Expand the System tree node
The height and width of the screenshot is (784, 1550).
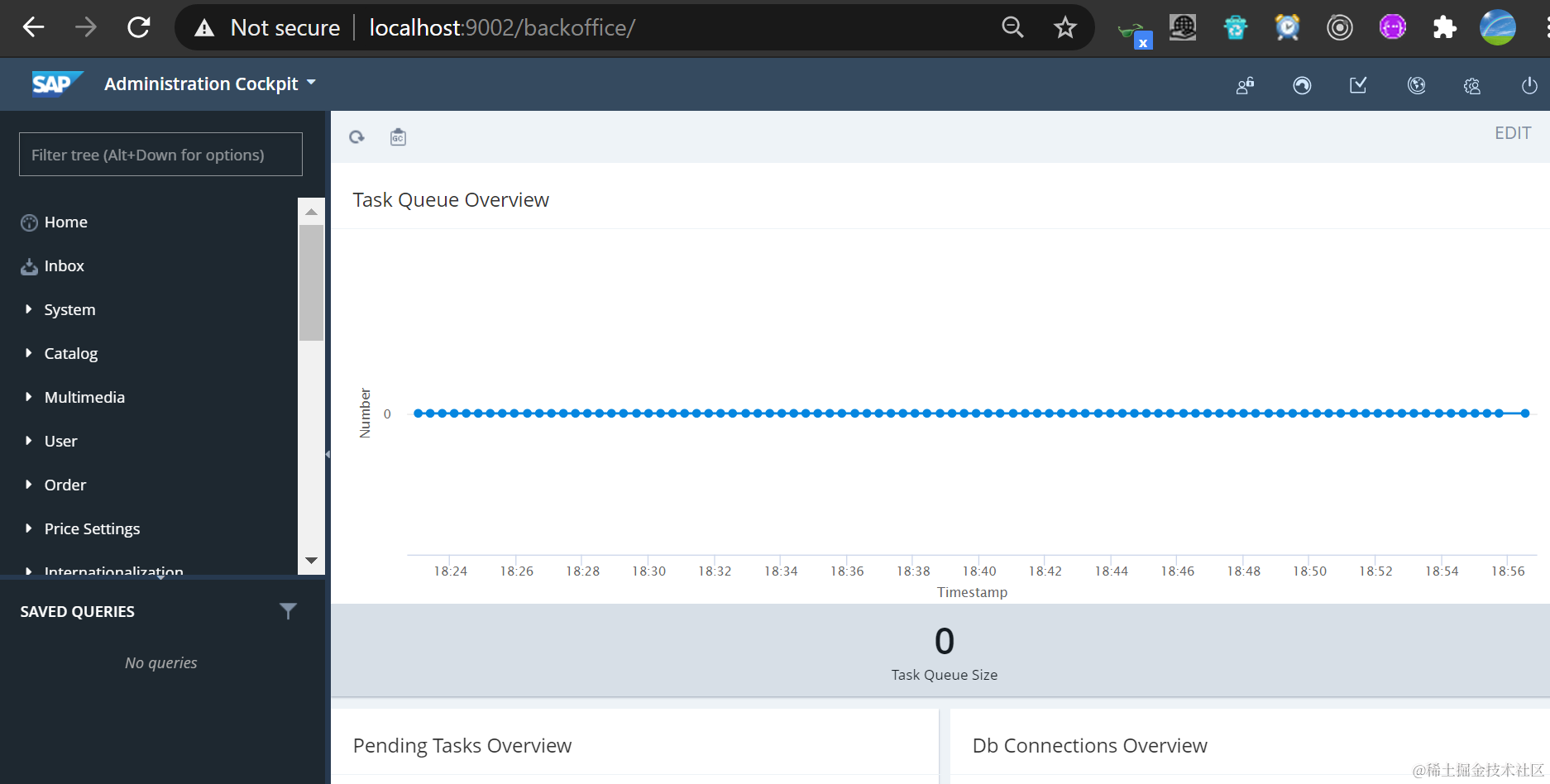[x=28, y=309]
